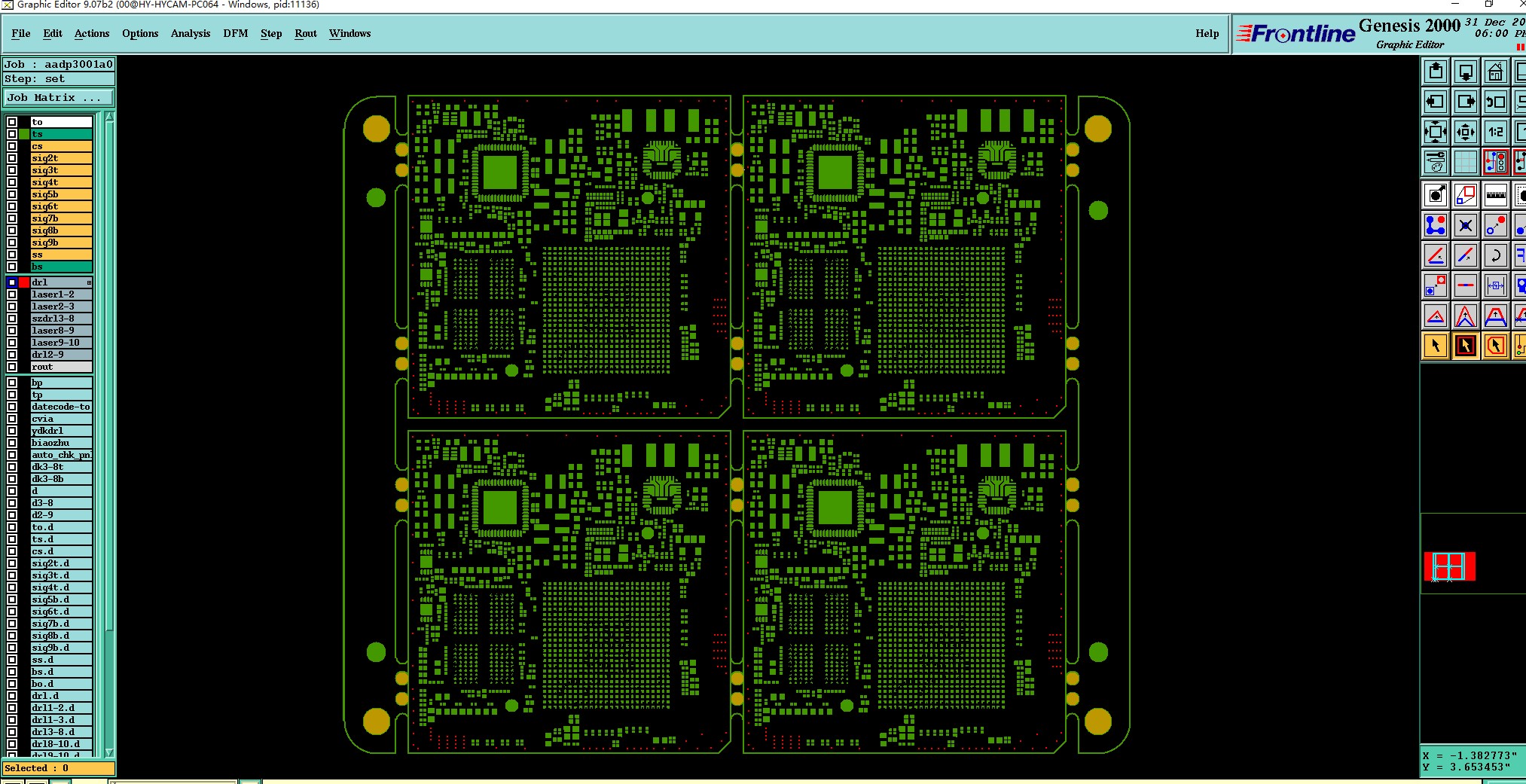Toggle the 'cs' layer checkbox
Image resolution: width=1526 pixels, height=784 pixels.
(12, 146)
